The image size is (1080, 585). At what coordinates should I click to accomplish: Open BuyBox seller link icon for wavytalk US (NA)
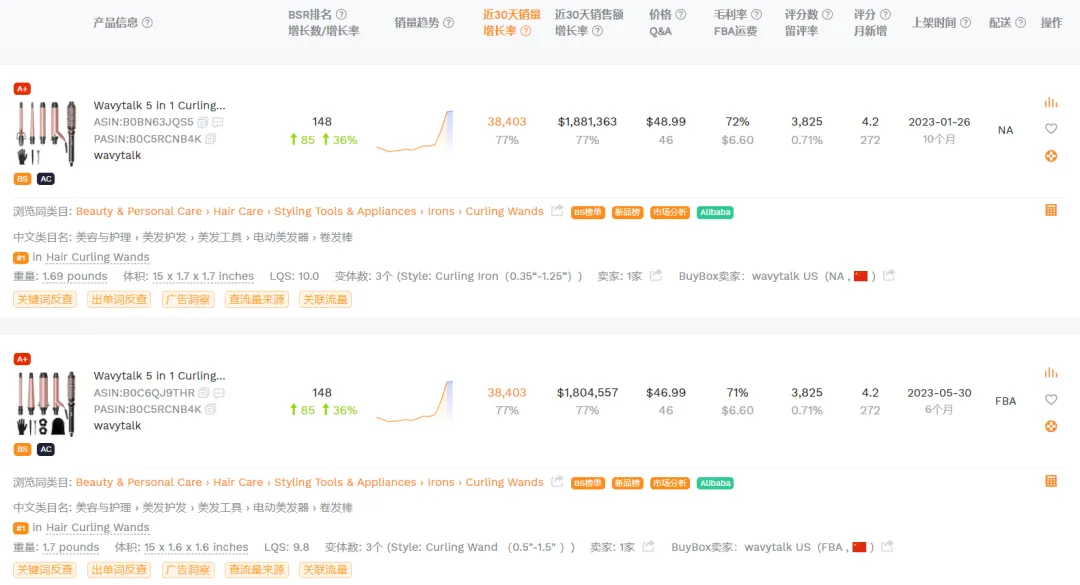click(889, 276)
